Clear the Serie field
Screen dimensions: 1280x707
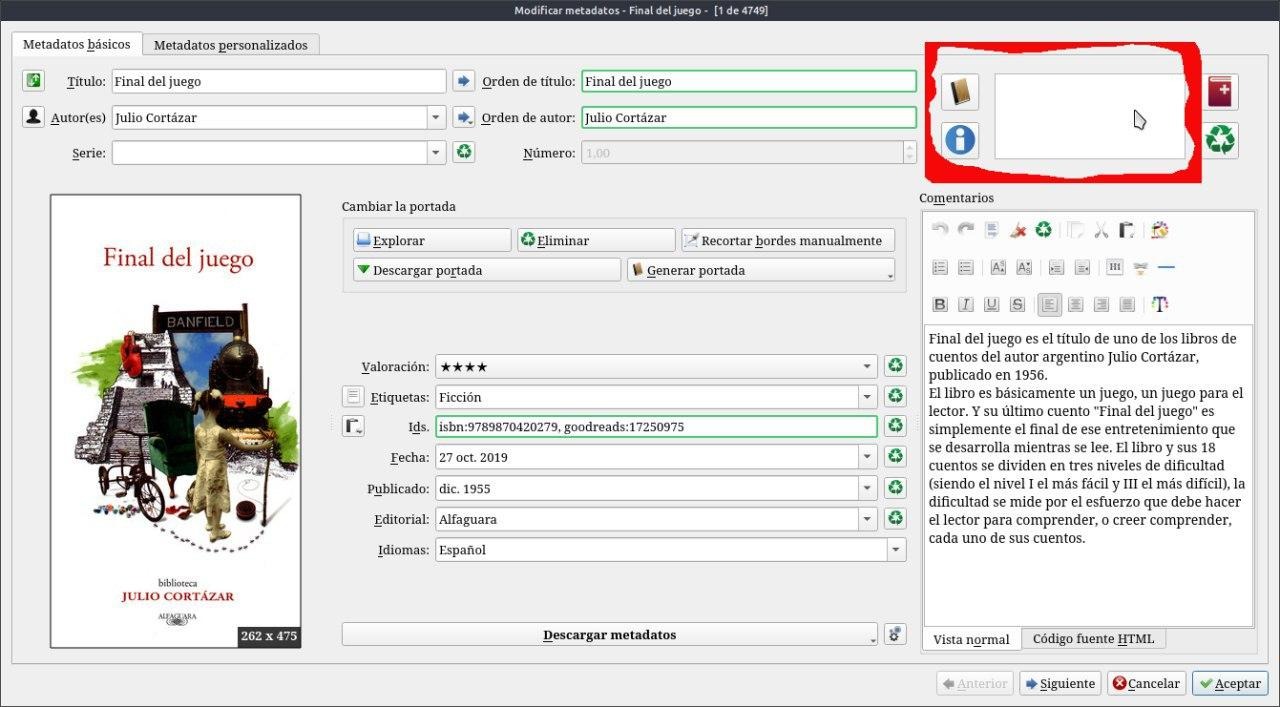[463, 152]
